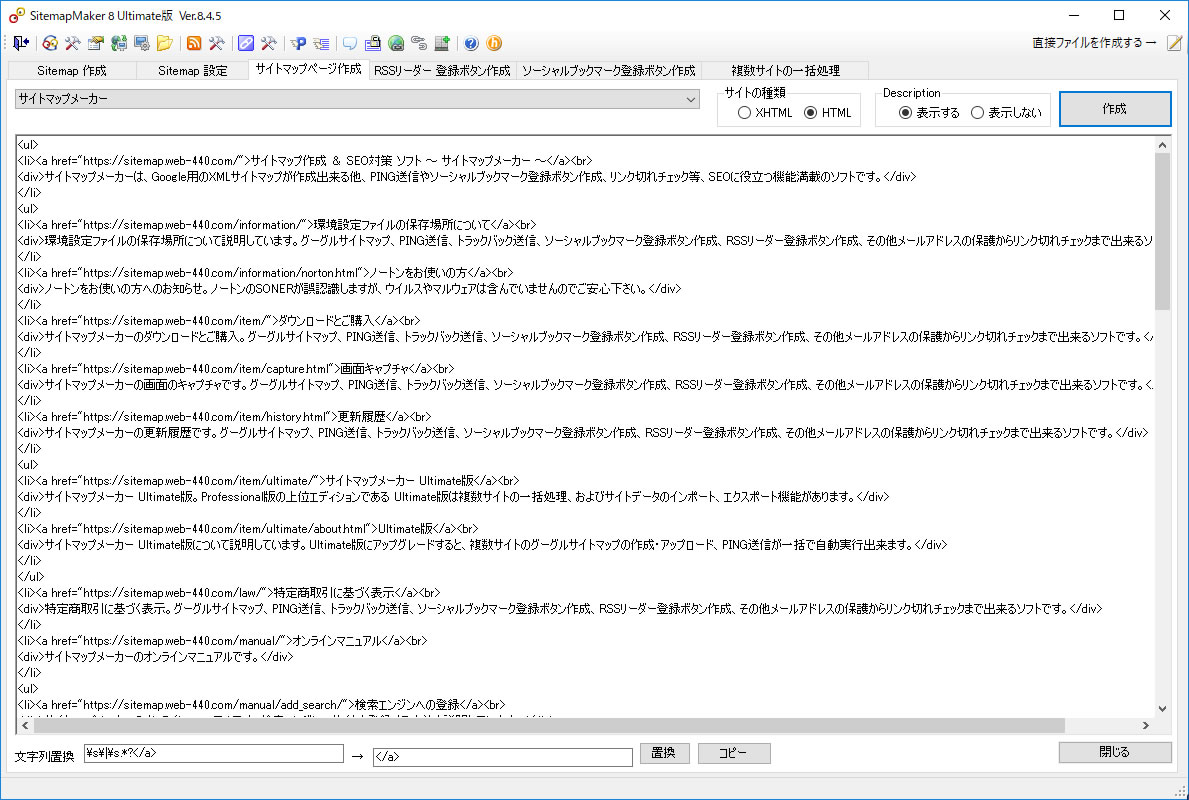Click the PING send P icon
This screenshot has height=800, width=1189.
[x=298, y=43]
